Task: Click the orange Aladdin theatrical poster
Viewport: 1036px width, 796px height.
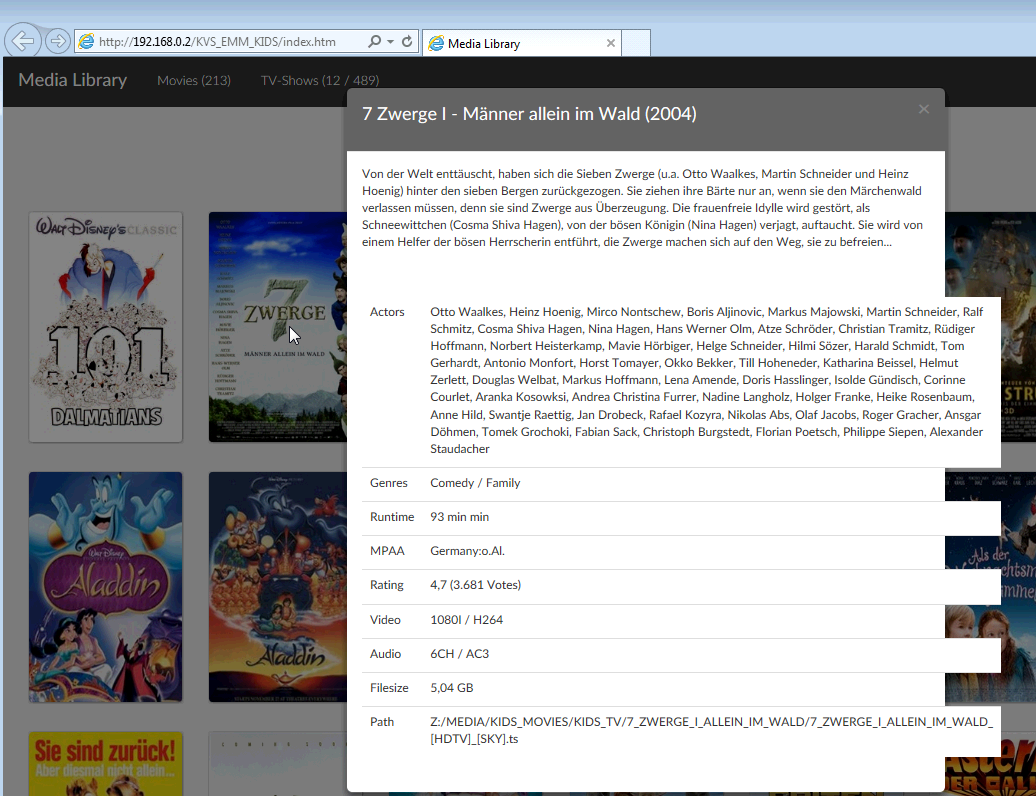Action: pyautogui.click(x=278, y=587)
